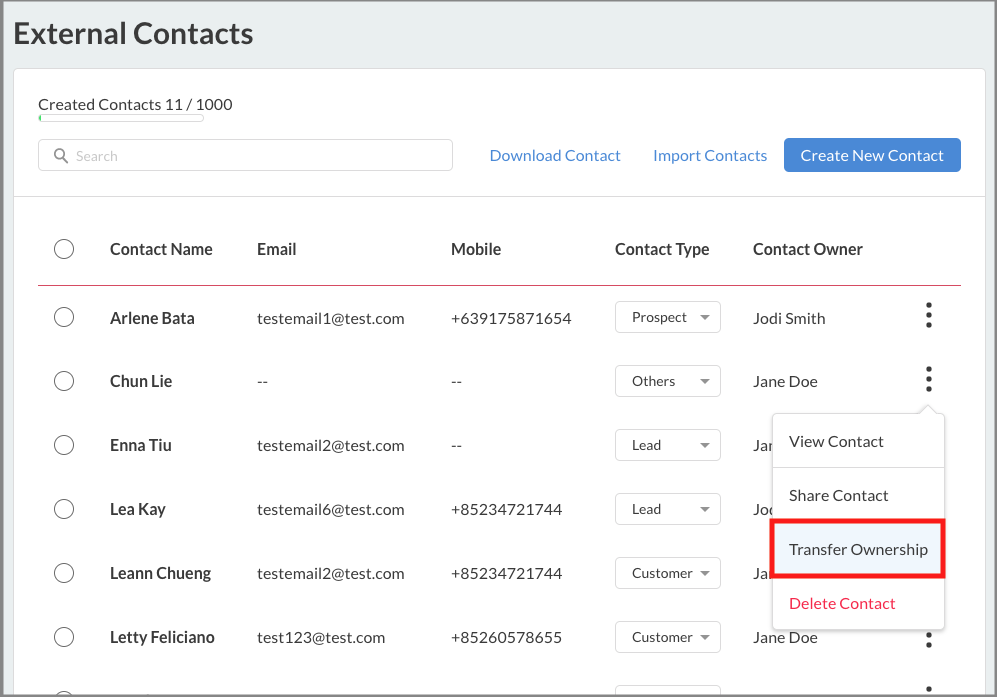997x697 pixels.
Task: Click the email testemail1@test.com
Action: [x=331, y=319]
